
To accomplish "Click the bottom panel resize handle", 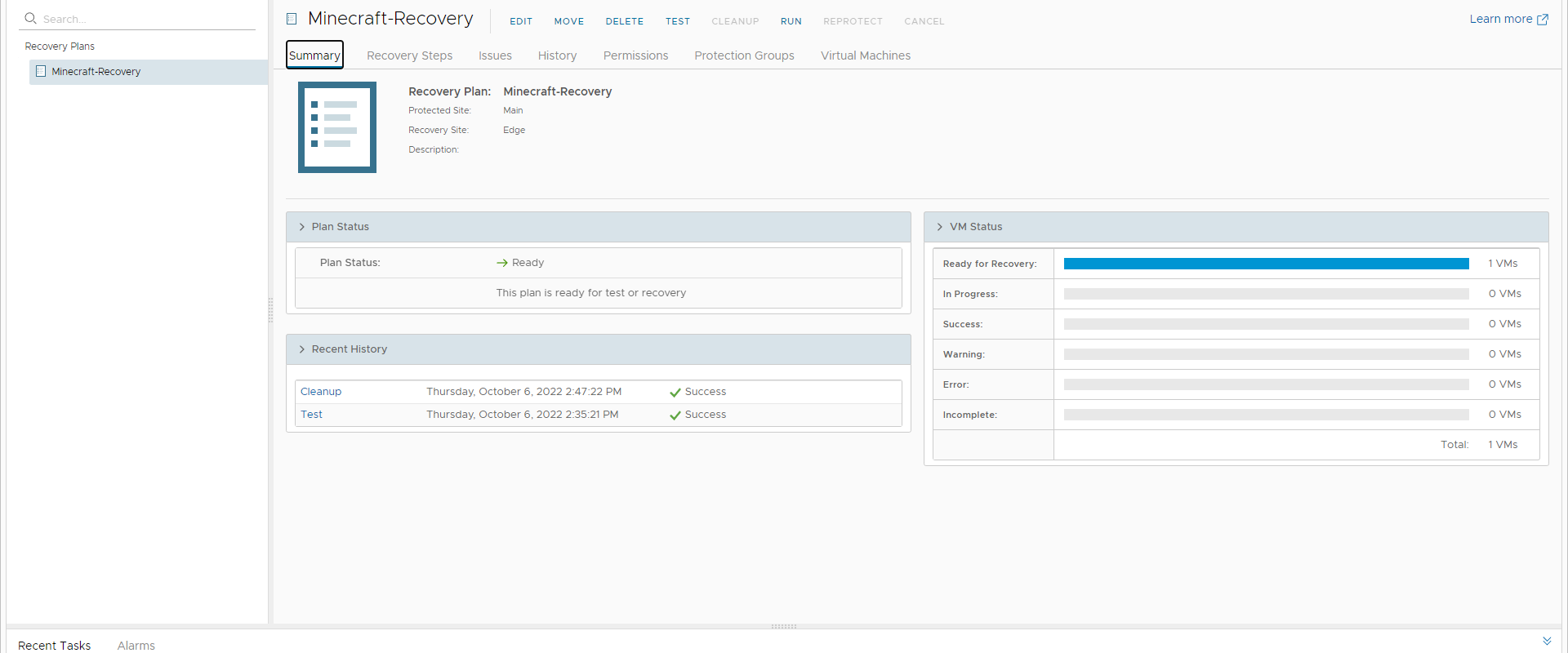I will pyautogui.click(x=784, y=627).
